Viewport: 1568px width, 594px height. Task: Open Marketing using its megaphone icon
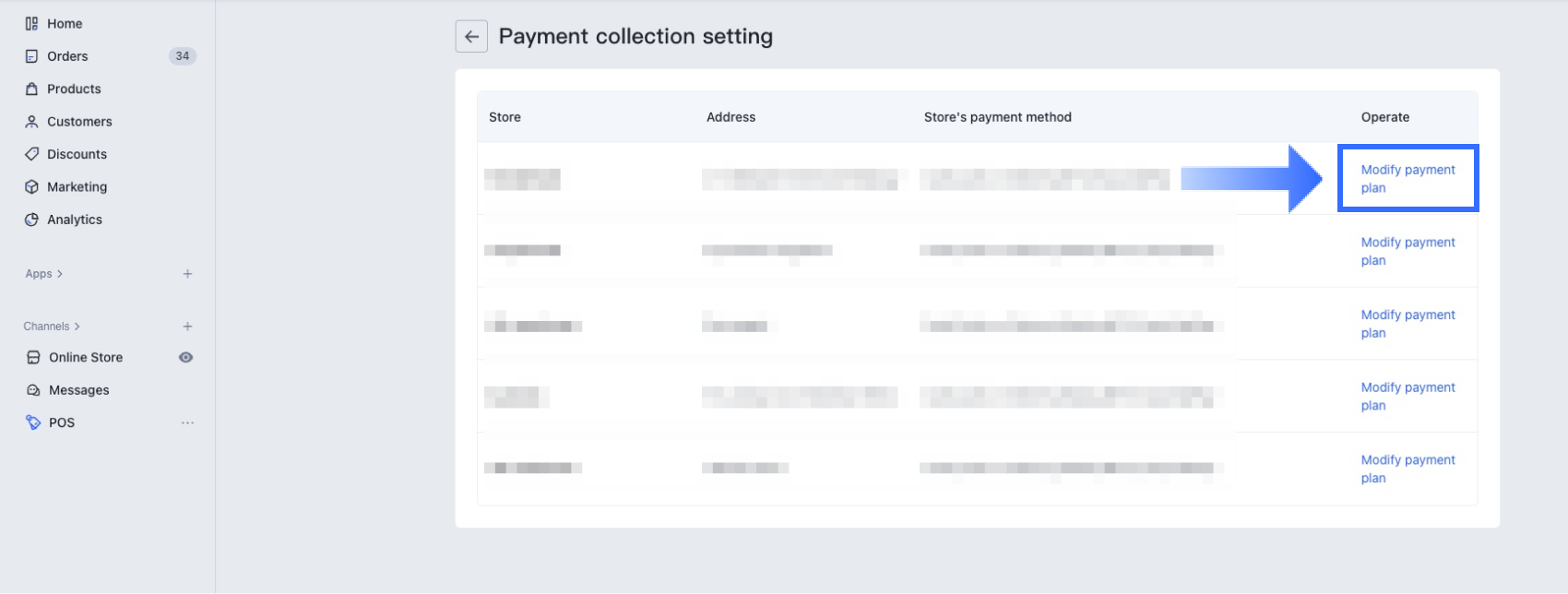(31, 186)
